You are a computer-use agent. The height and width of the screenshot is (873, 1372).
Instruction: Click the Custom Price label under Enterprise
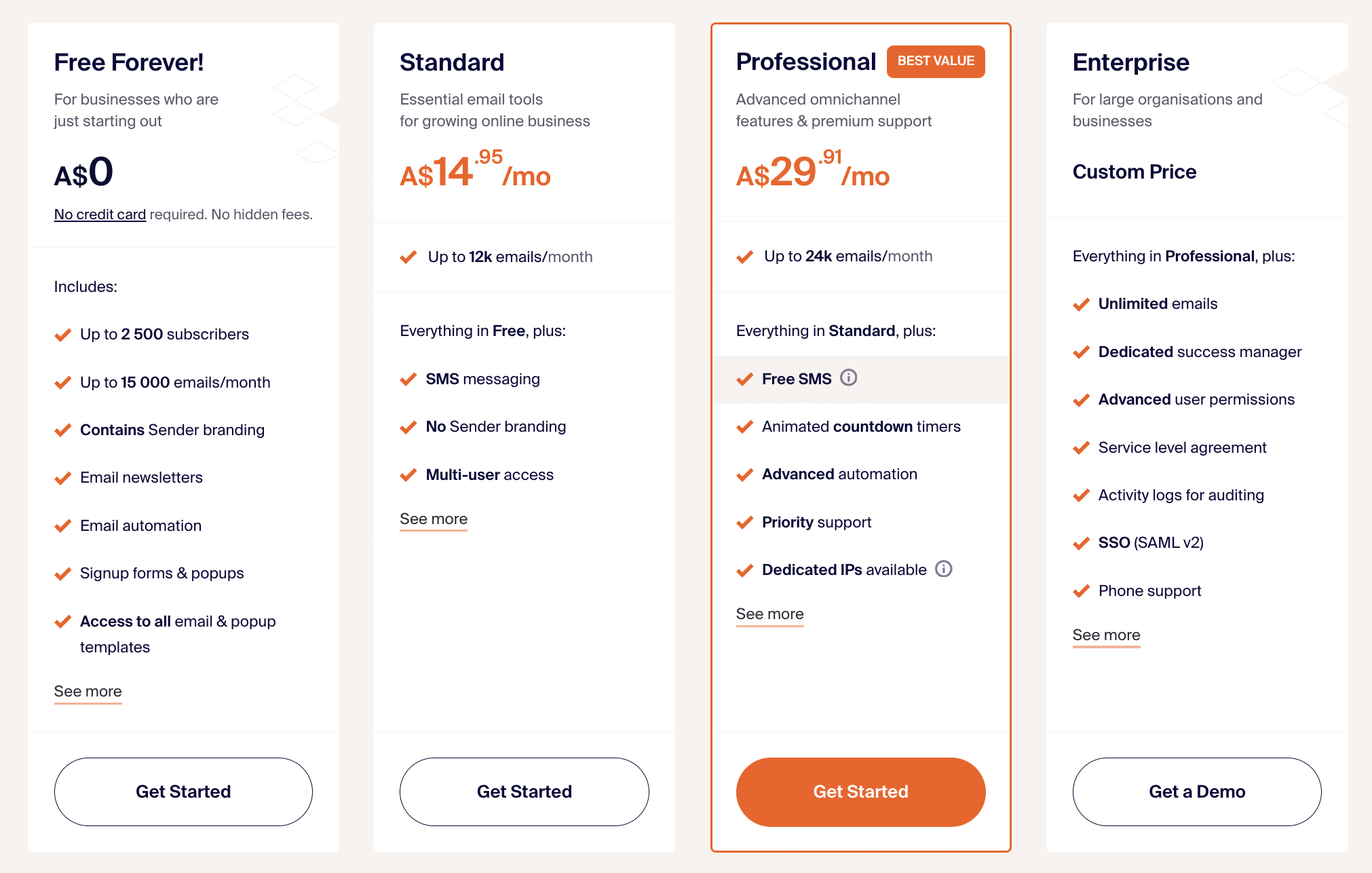tap(1134, 172)
